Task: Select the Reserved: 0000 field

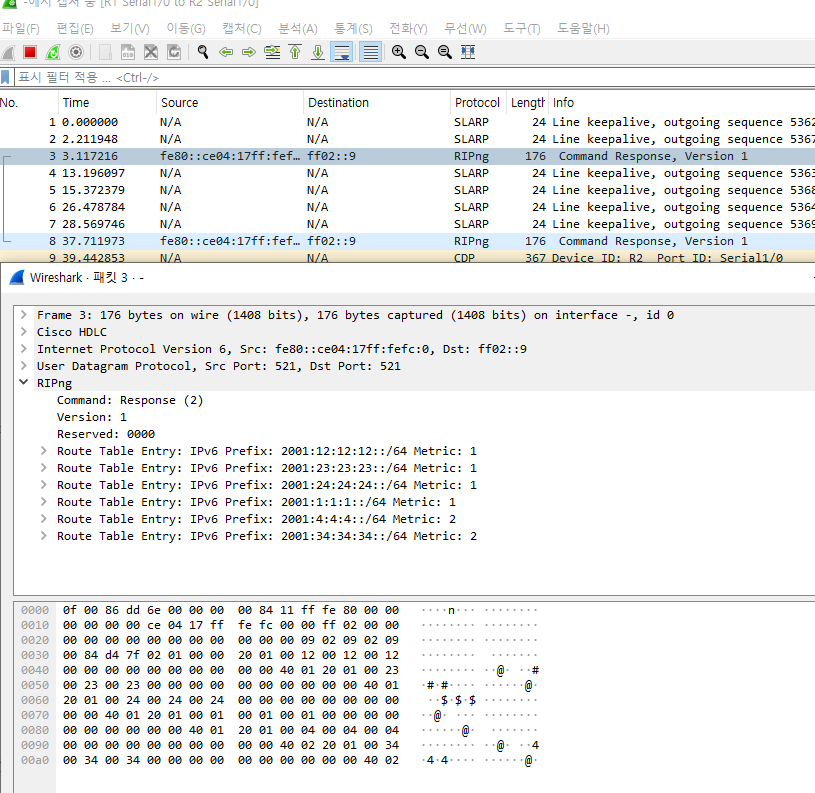Action: coord(106,434)
